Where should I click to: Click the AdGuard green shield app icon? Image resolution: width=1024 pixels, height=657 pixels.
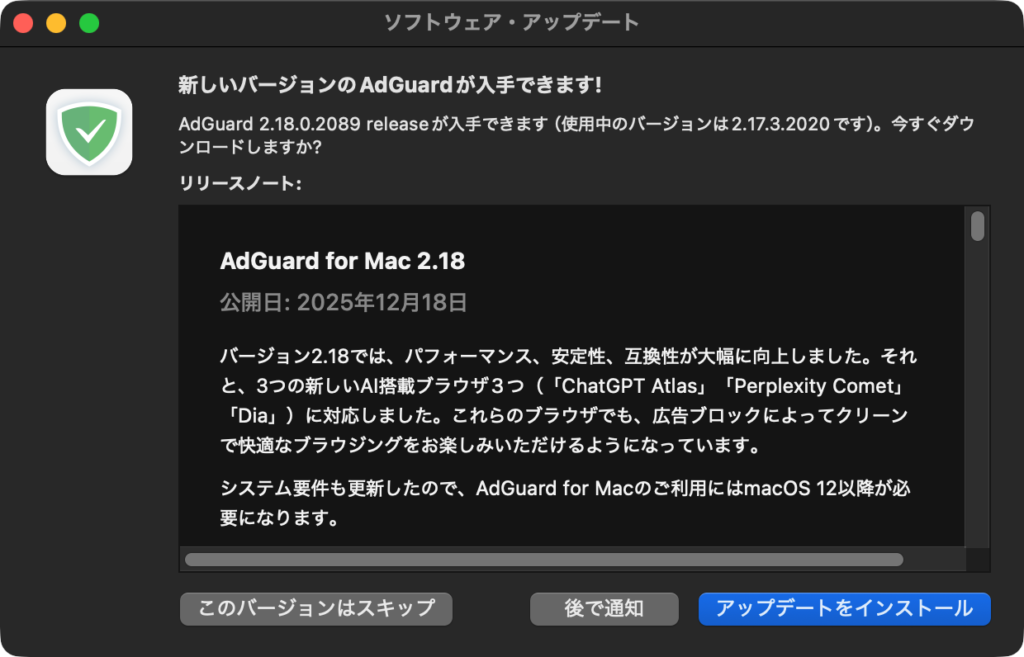tap(89, 132)
